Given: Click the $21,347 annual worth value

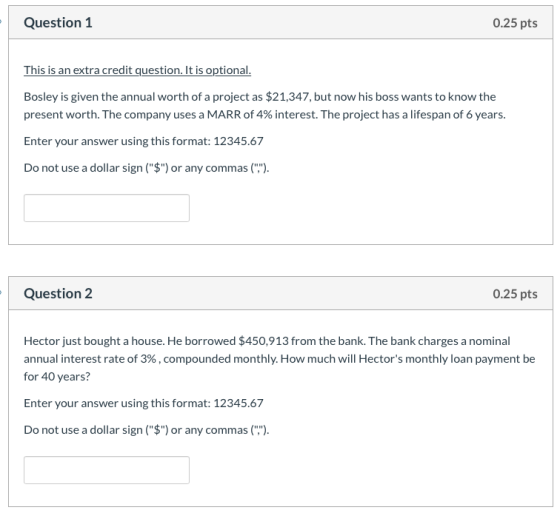Looking at the screenshot, I should click(288, 97).
